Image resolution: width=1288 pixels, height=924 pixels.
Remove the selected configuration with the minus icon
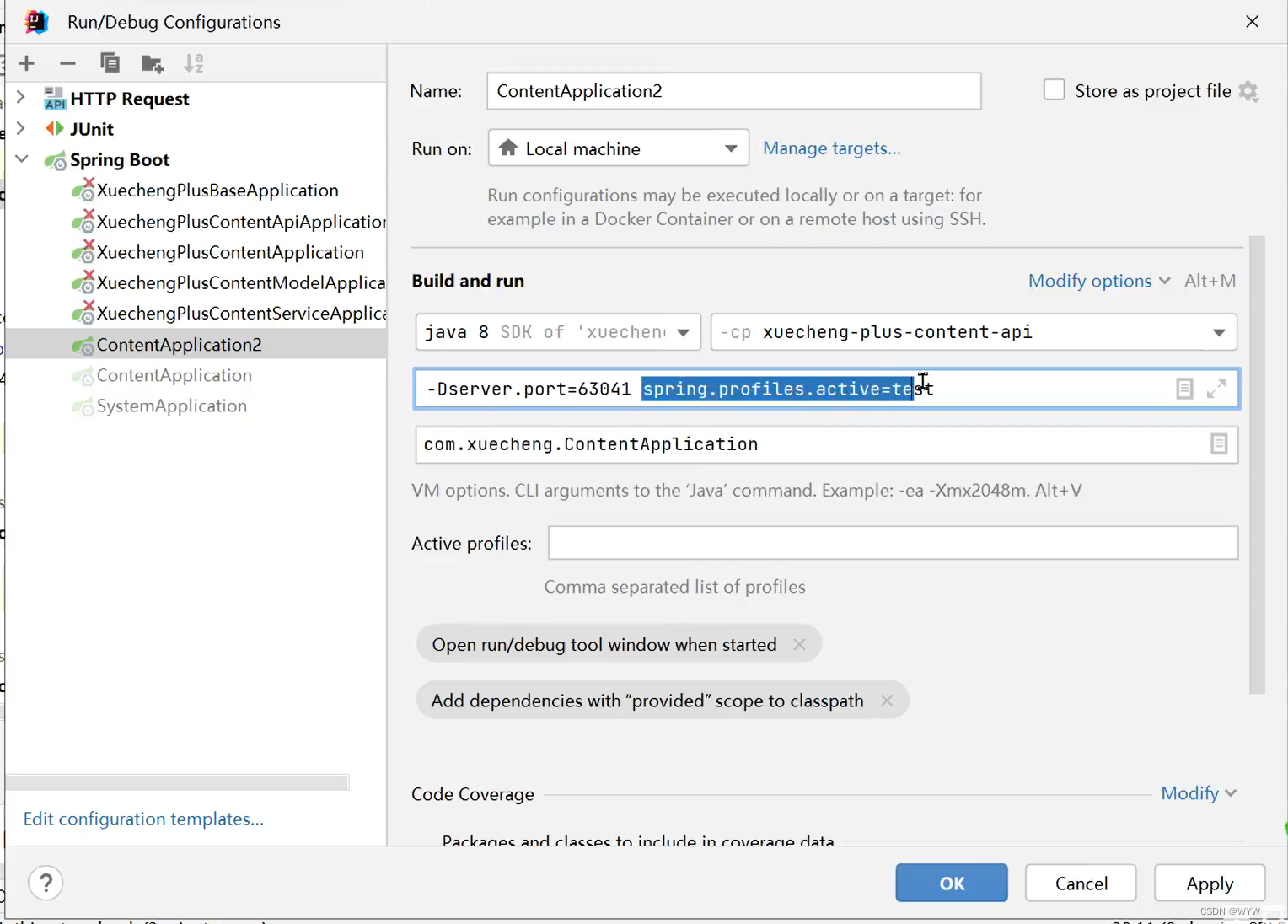click(68, 63)
